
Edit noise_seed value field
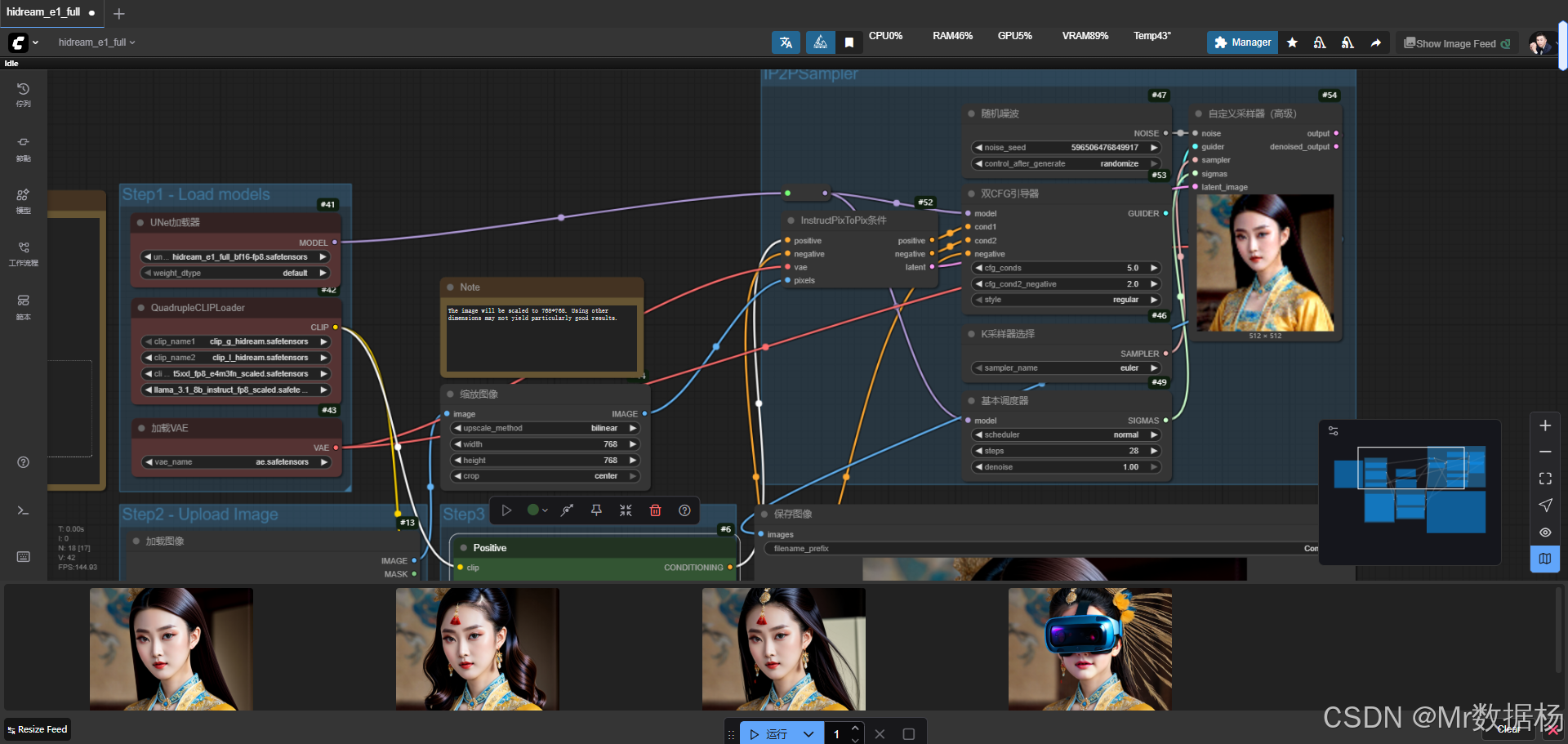pyautogui.click(x=1067, y=148)
